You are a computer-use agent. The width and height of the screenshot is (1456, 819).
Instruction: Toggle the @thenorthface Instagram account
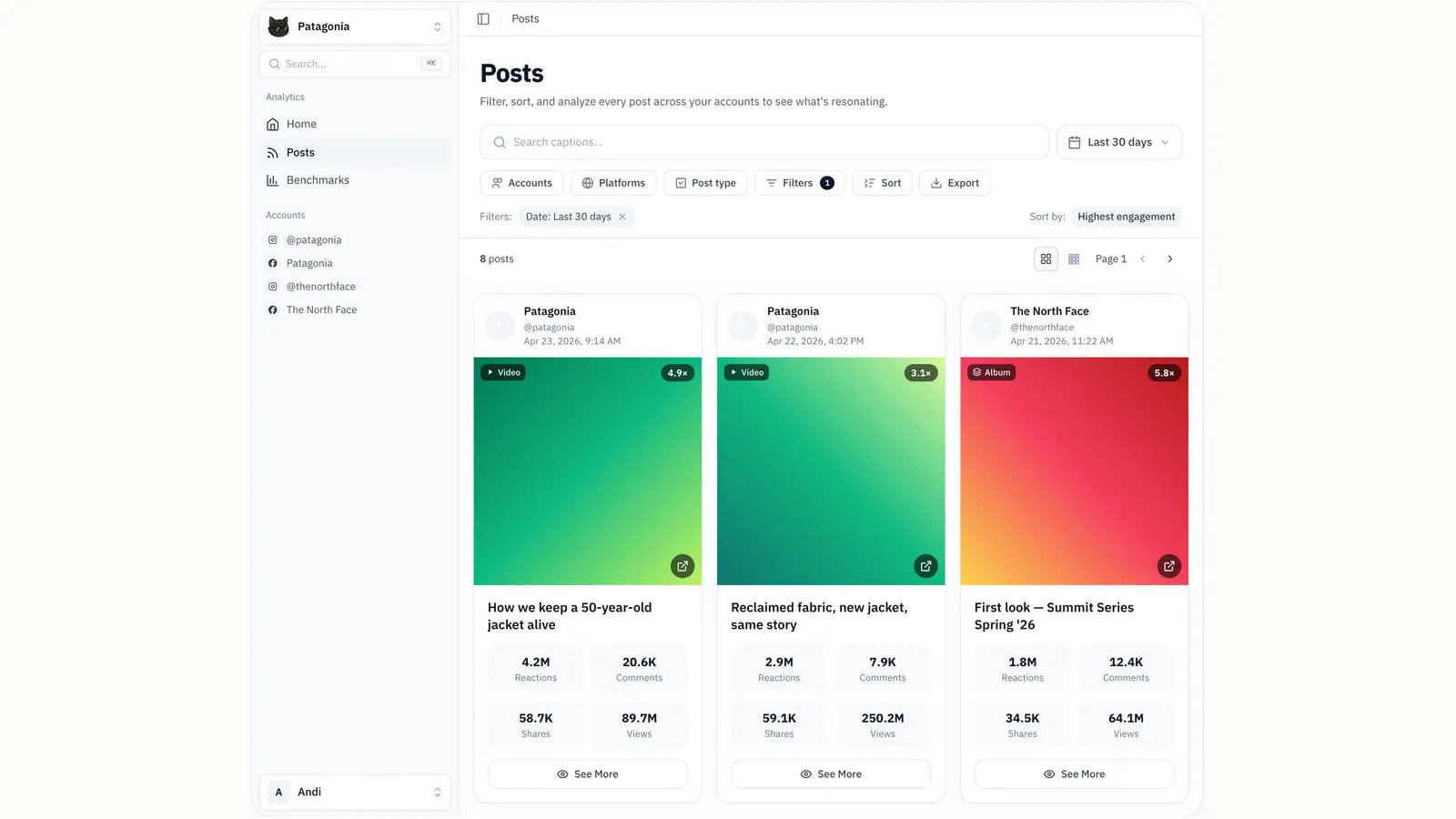point(320,287)
